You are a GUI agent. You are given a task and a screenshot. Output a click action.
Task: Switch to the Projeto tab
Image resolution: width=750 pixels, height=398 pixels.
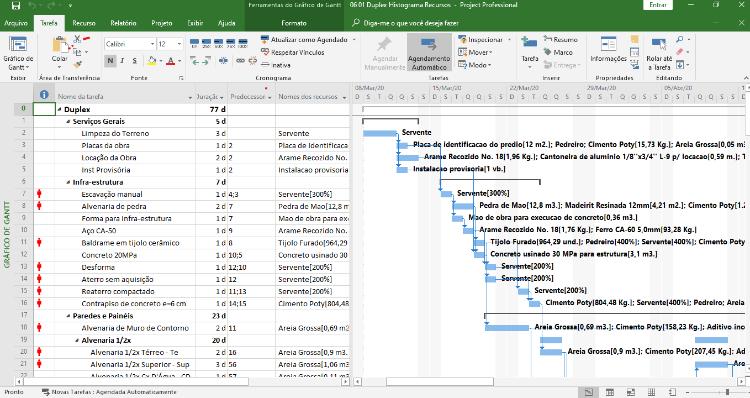[162, 23]
